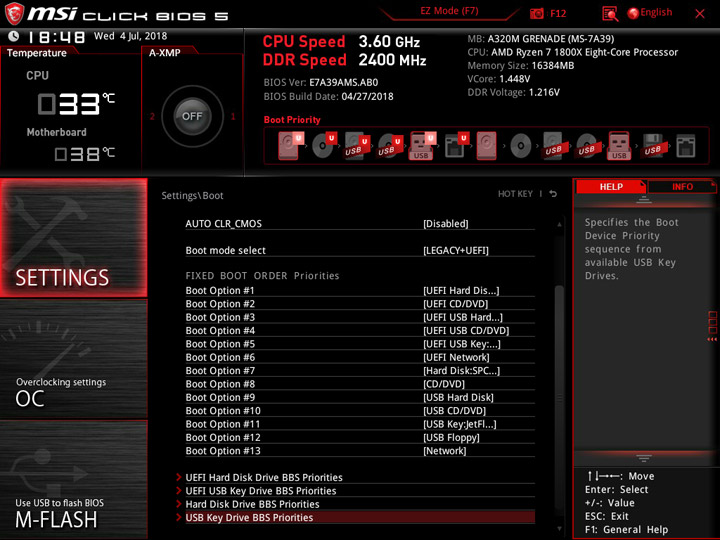This screenshot has height=540, width=720.
Task: Click the clock icon beside the time
Action: coord(13,36)
